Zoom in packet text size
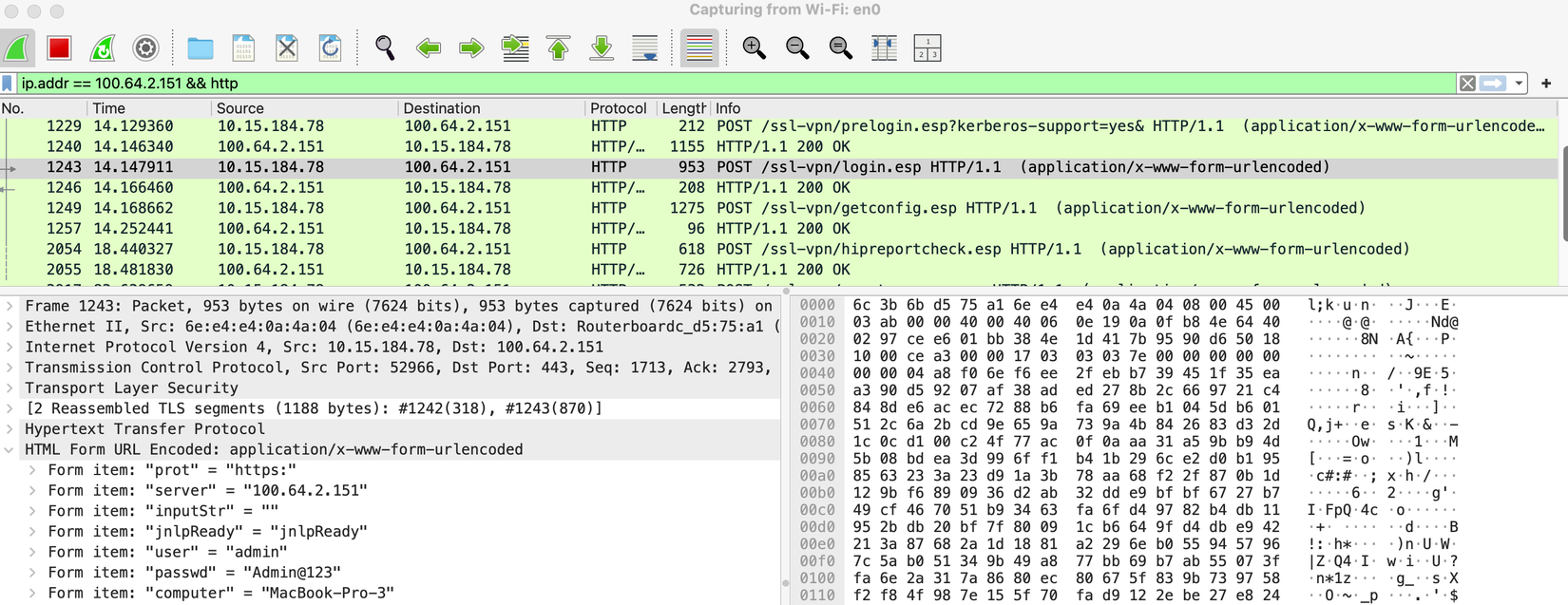Viewport: 1568px width, 605px height. pos(755,47)
